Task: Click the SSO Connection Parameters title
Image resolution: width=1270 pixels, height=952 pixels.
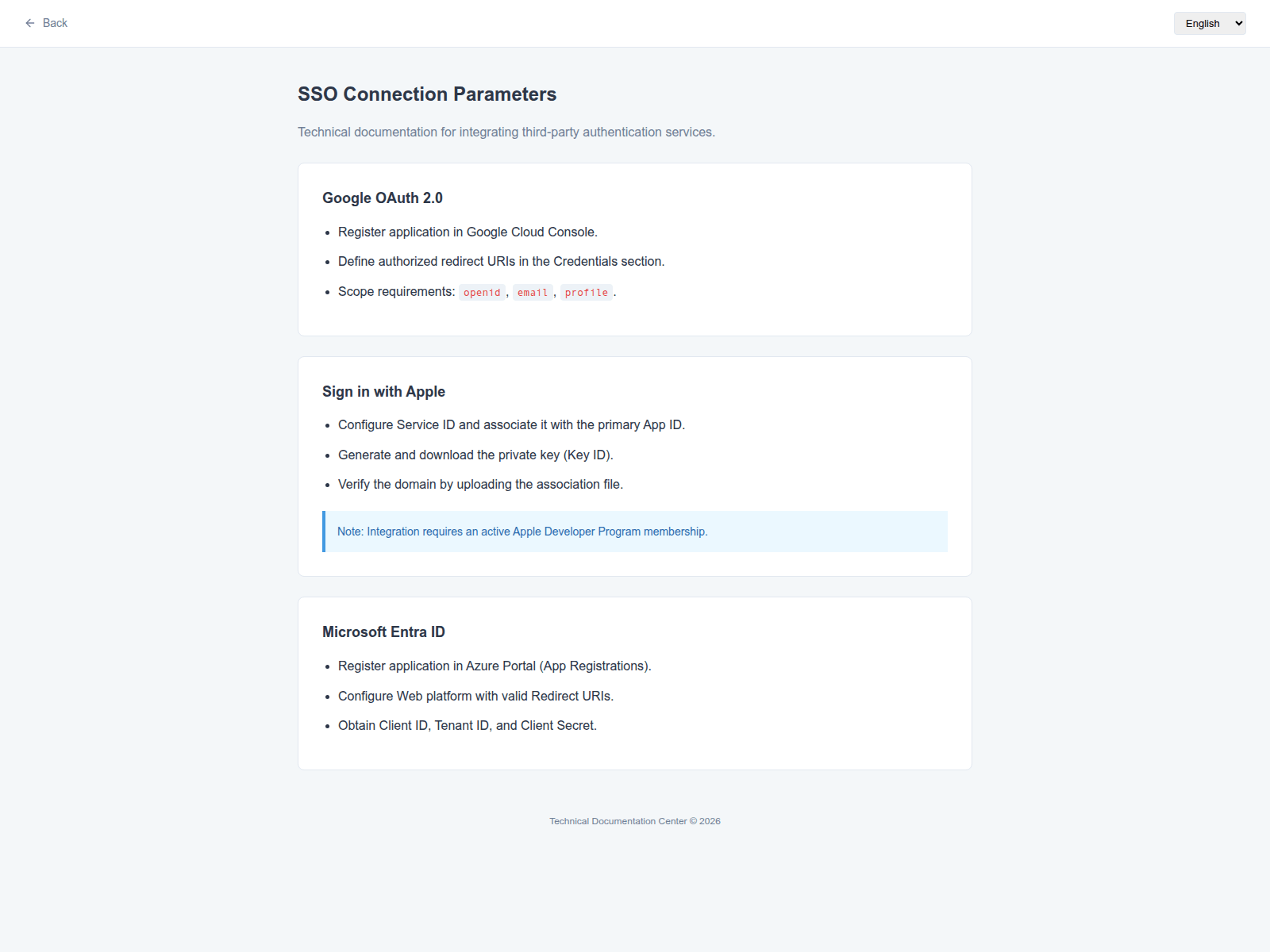Action: click(x=427, y=94)
